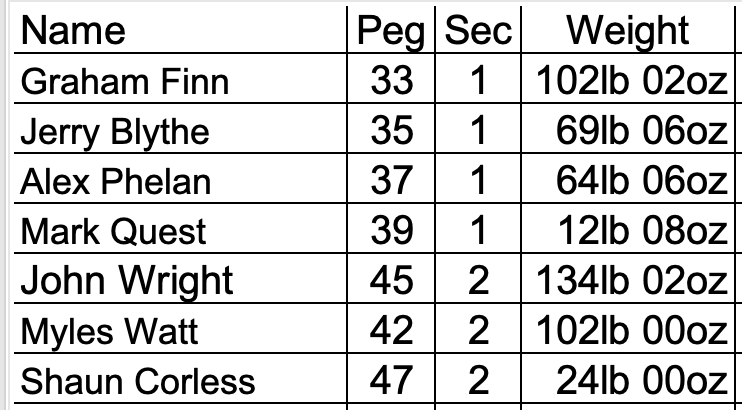The height and width of the screenshot is (410, 742).
Task: Select the Alex Phelan name cell
Action: pos(180,178)
